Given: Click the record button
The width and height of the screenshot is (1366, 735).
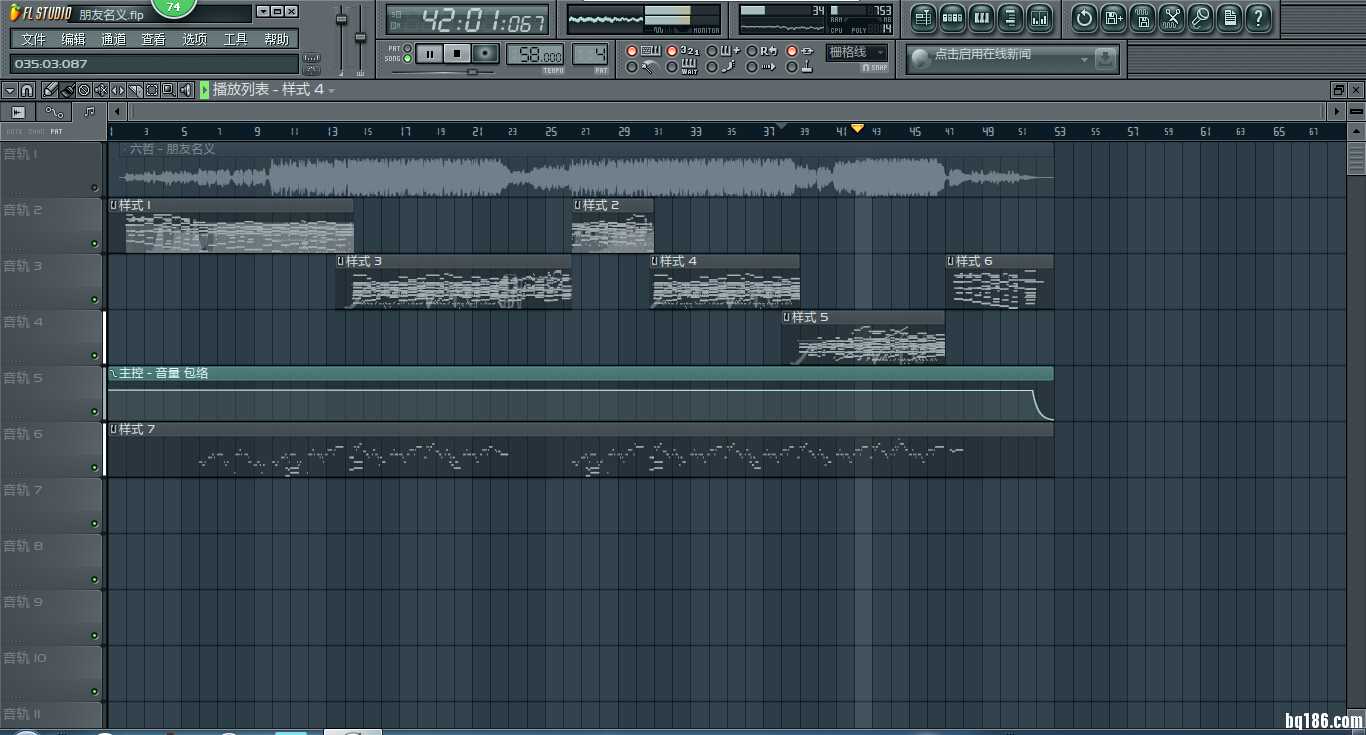Looking at the screenshot, I should (x=486, y=54).
